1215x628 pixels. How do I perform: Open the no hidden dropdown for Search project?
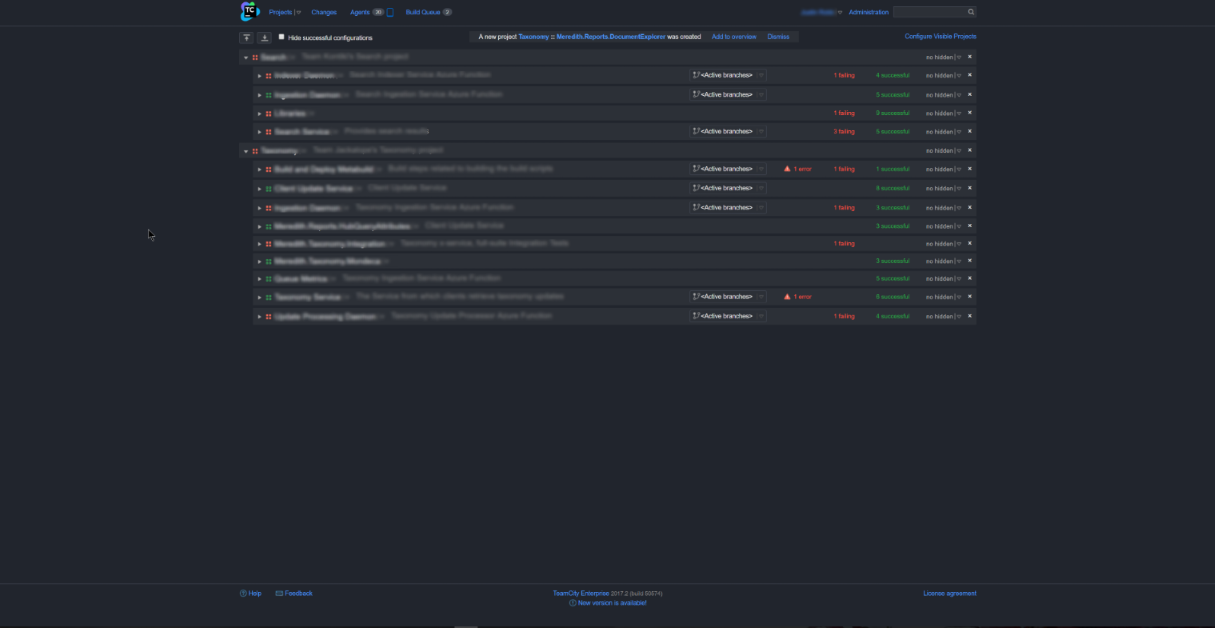943,57
